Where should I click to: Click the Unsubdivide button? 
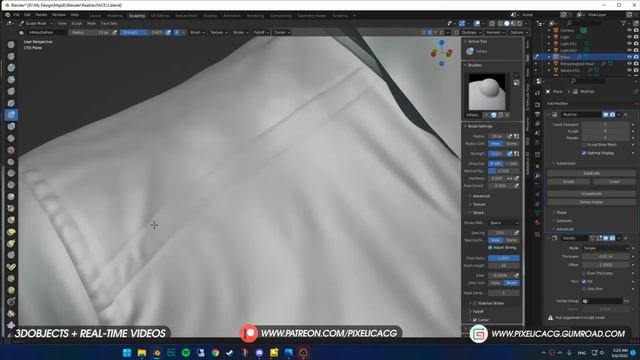(x=591, y=194)
